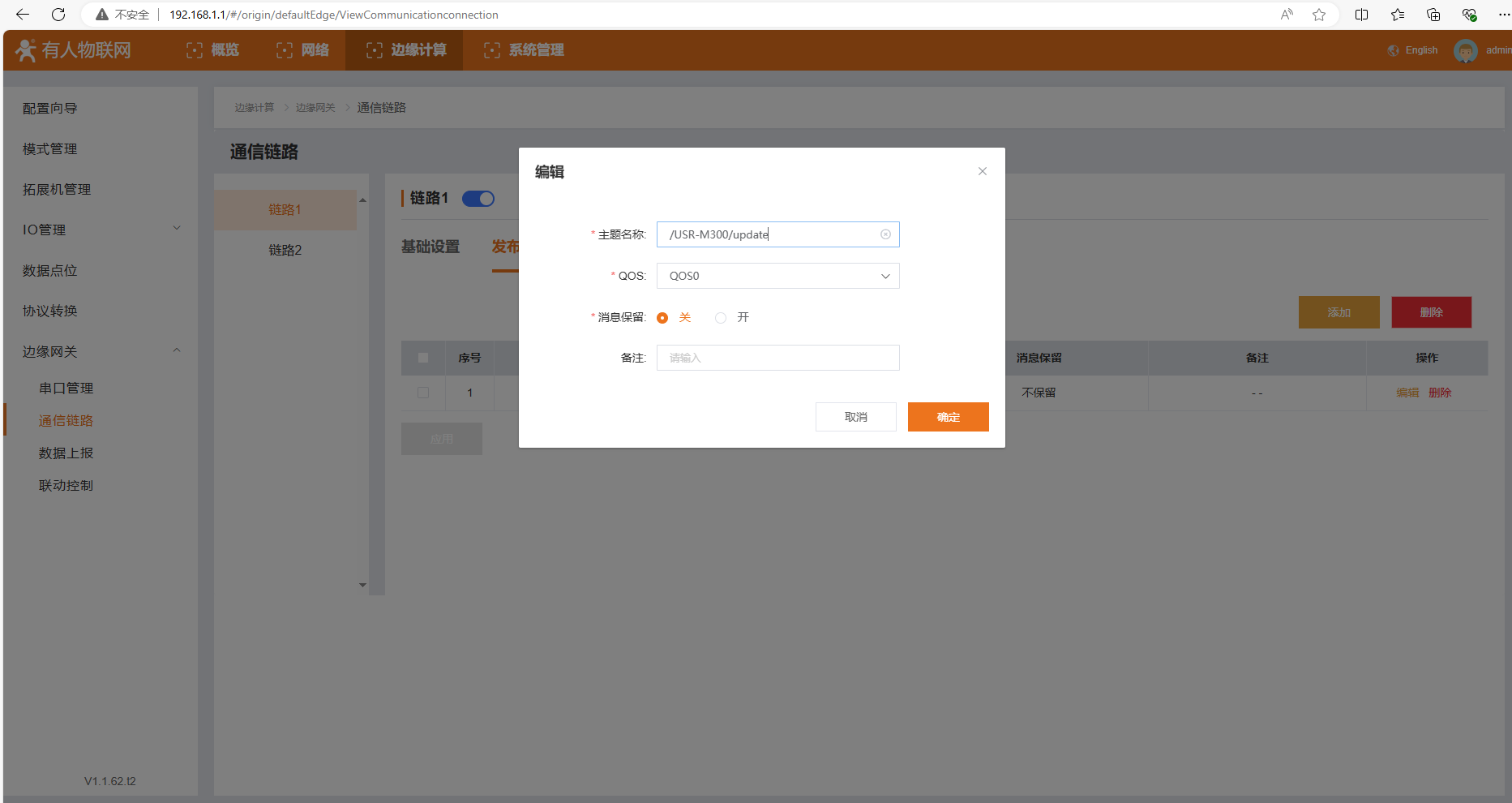
Task: Select 关 radio for message retain
Action: 662,318
